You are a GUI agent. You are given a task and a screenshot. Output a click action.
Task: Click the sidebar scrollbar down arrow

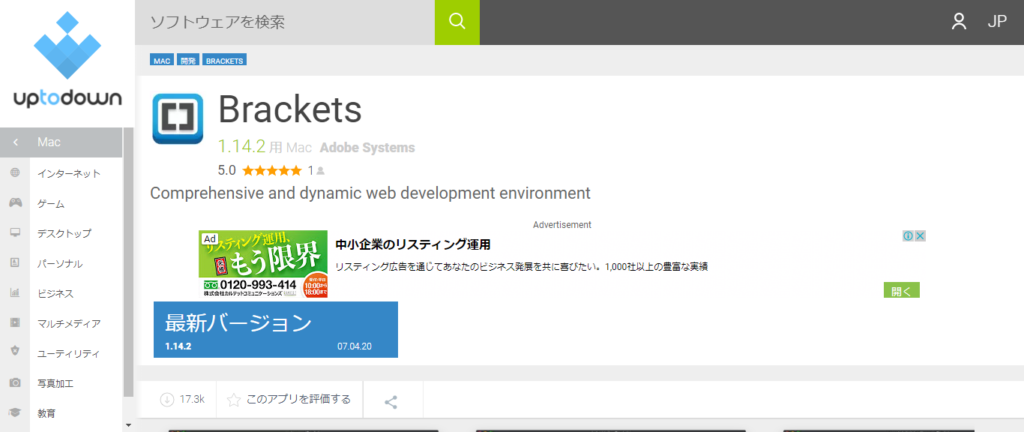click(x=128, y=425)
